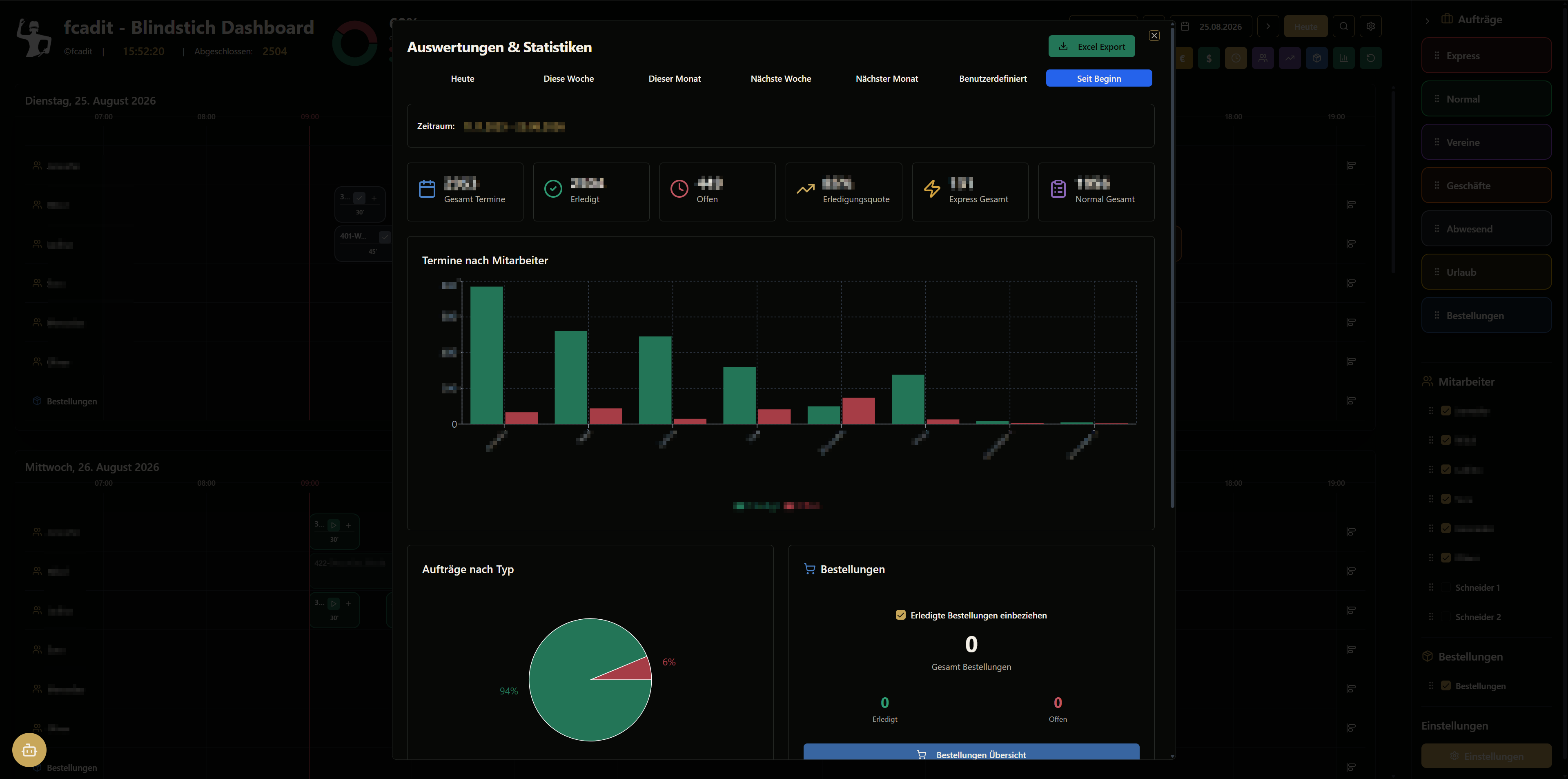Screen dimensions: 1568x779
Task: Click the drag handle beside Schneider 1
Action: pos(1431,587)
